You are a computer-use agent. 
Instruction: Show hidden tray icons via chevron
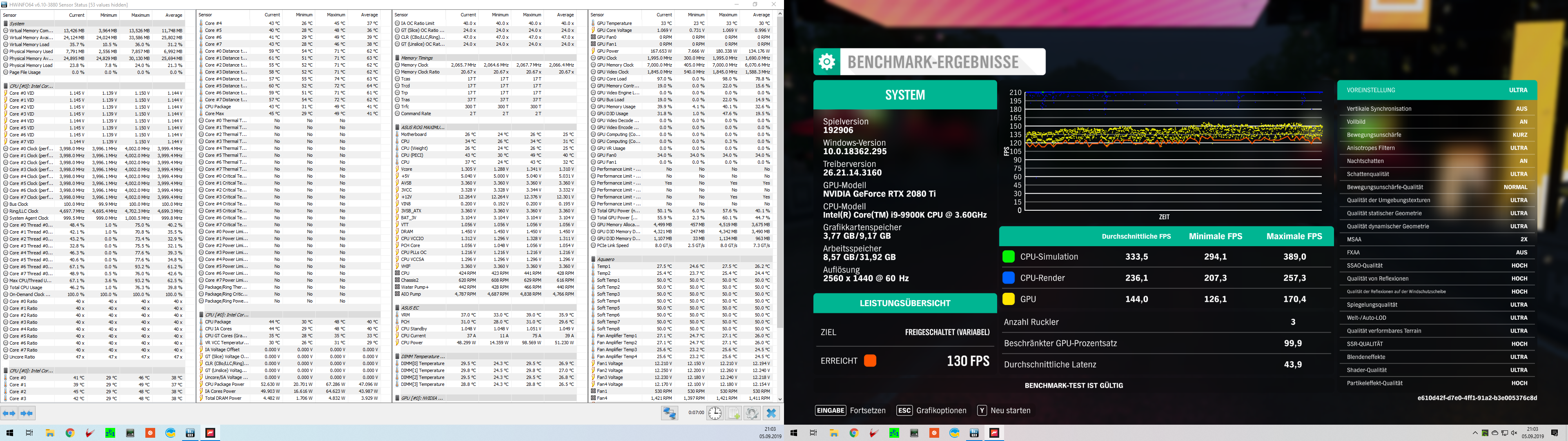1475,433
